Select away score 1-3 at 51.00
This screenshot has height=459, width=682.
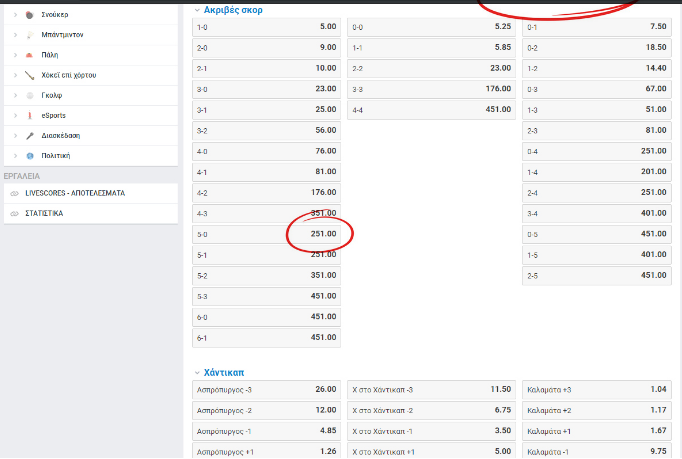pyautogui.click(x=597, y=110)
